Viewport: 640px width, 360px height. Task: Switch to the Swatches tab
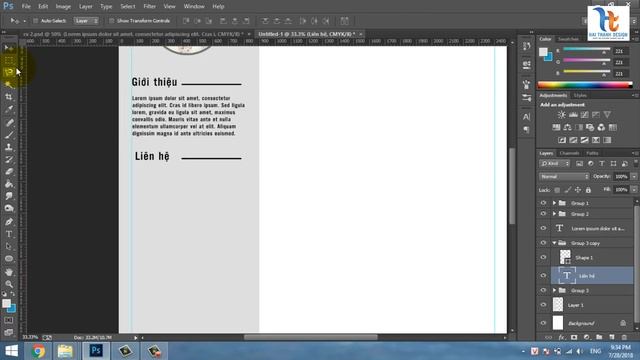coord(568,39)
